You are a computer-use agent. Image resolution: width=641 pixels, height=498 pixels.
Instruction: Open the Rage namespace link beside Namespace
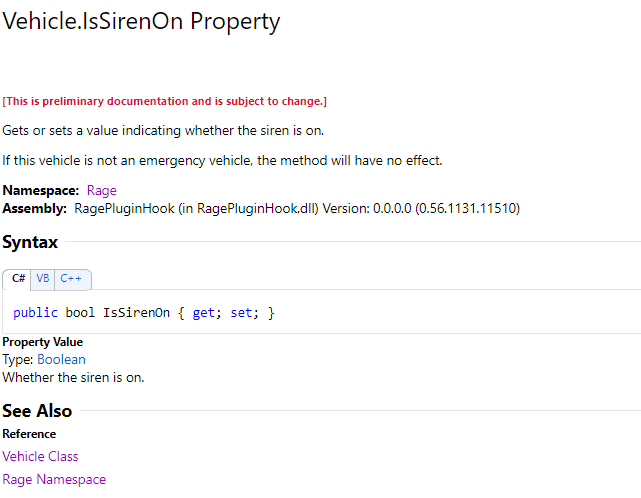click(x=101, y=190)
